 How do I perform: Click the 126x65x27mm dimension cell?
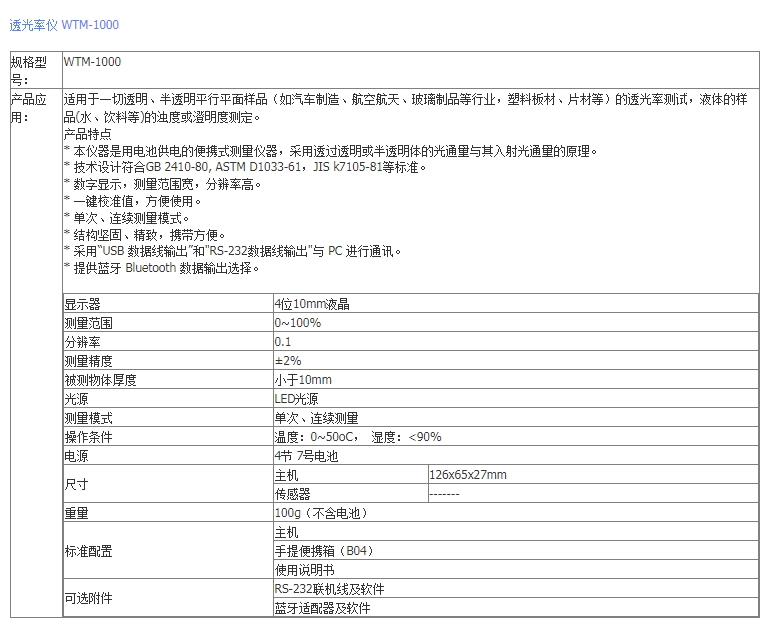pyautogui.click(x=467, y=475)
